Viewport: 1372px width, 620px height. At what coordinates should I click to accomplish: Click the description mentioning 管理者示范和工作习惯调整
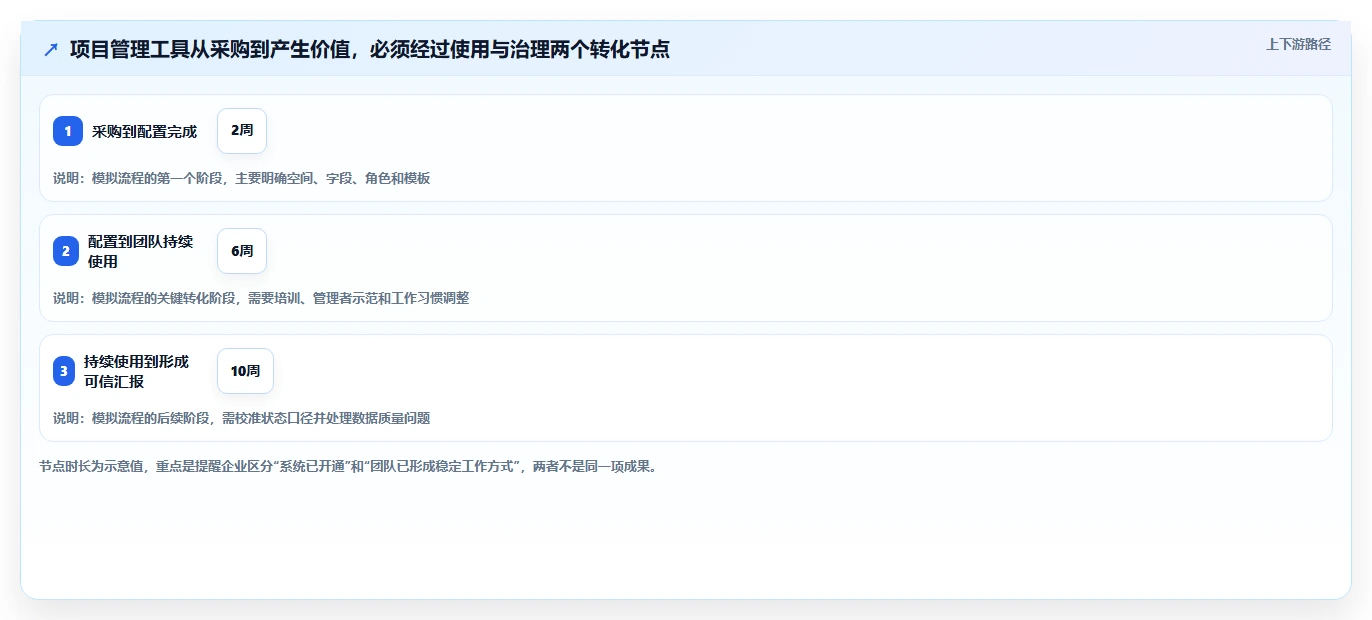point(261,298)
